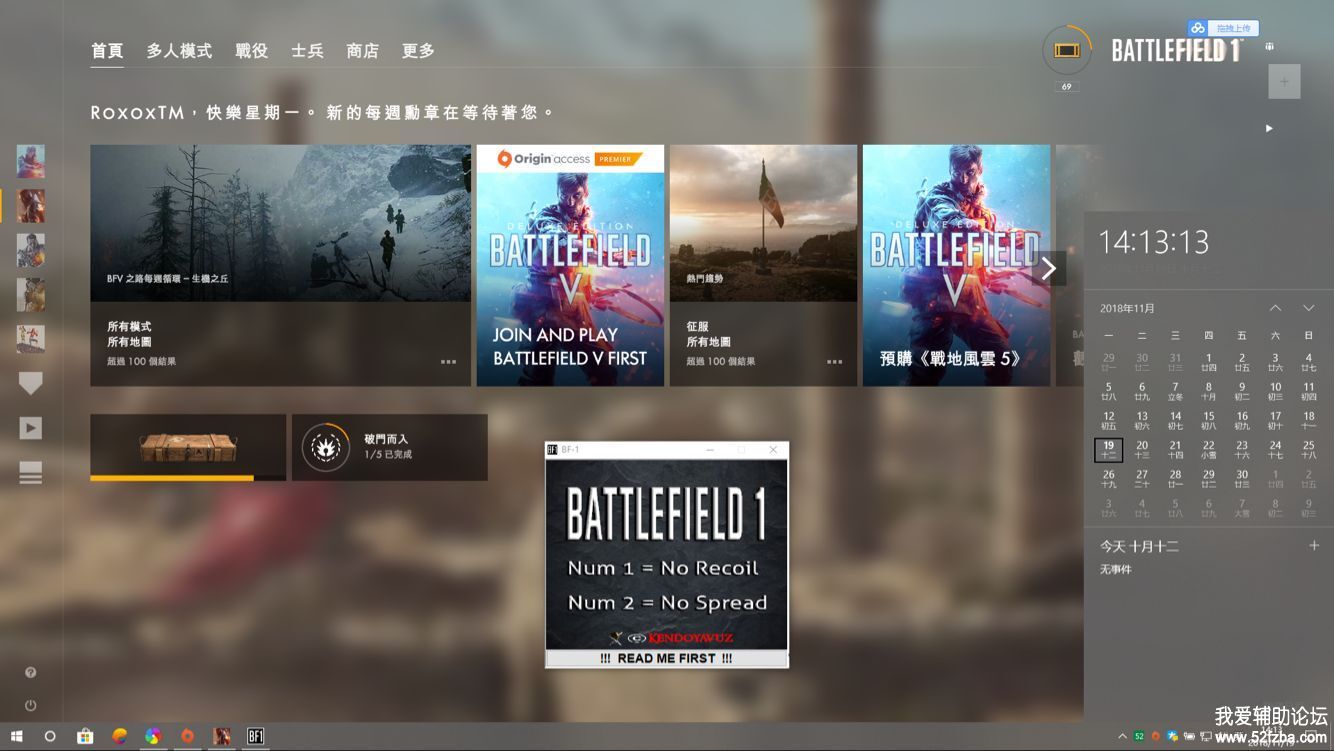Select November 11 in the calendar

pos(1308,391)
